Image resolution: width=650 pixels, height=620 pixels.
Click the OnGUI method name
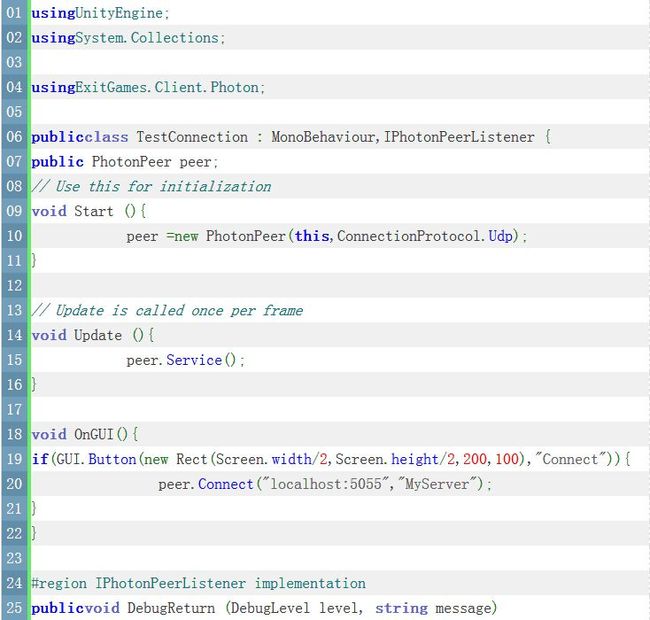coord(94,434)
